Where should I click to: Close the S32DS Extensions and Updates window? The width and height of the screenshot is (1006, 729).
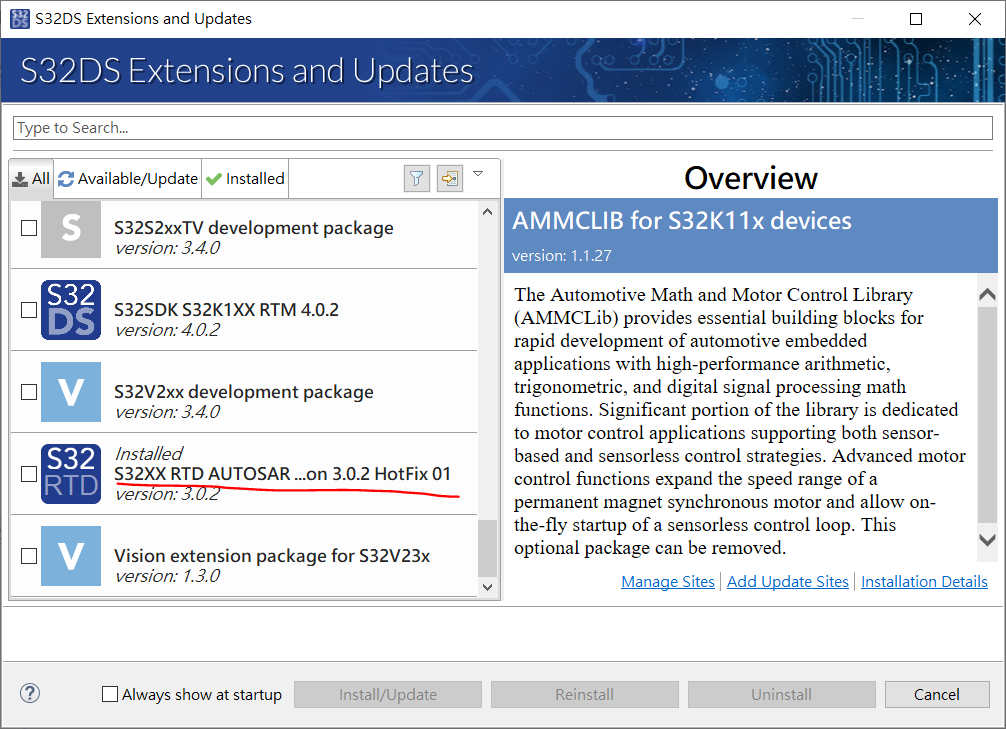[975, 19]
